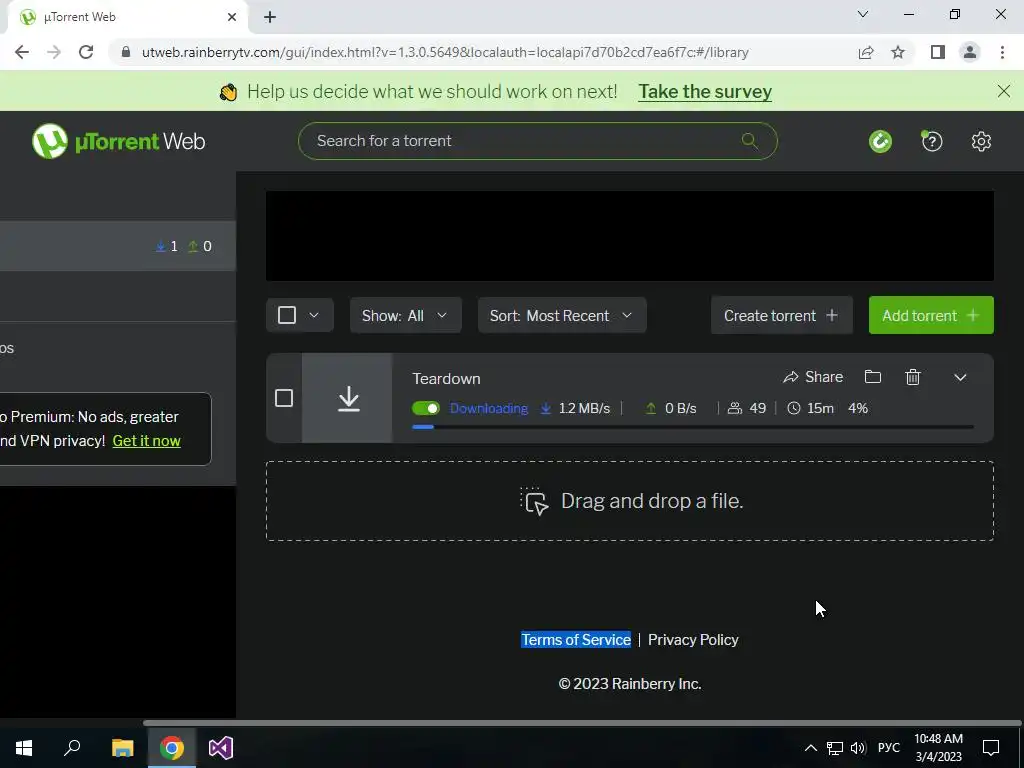Follow the Take the survey link
This screenshot has height=768, width=1024.
705,91
